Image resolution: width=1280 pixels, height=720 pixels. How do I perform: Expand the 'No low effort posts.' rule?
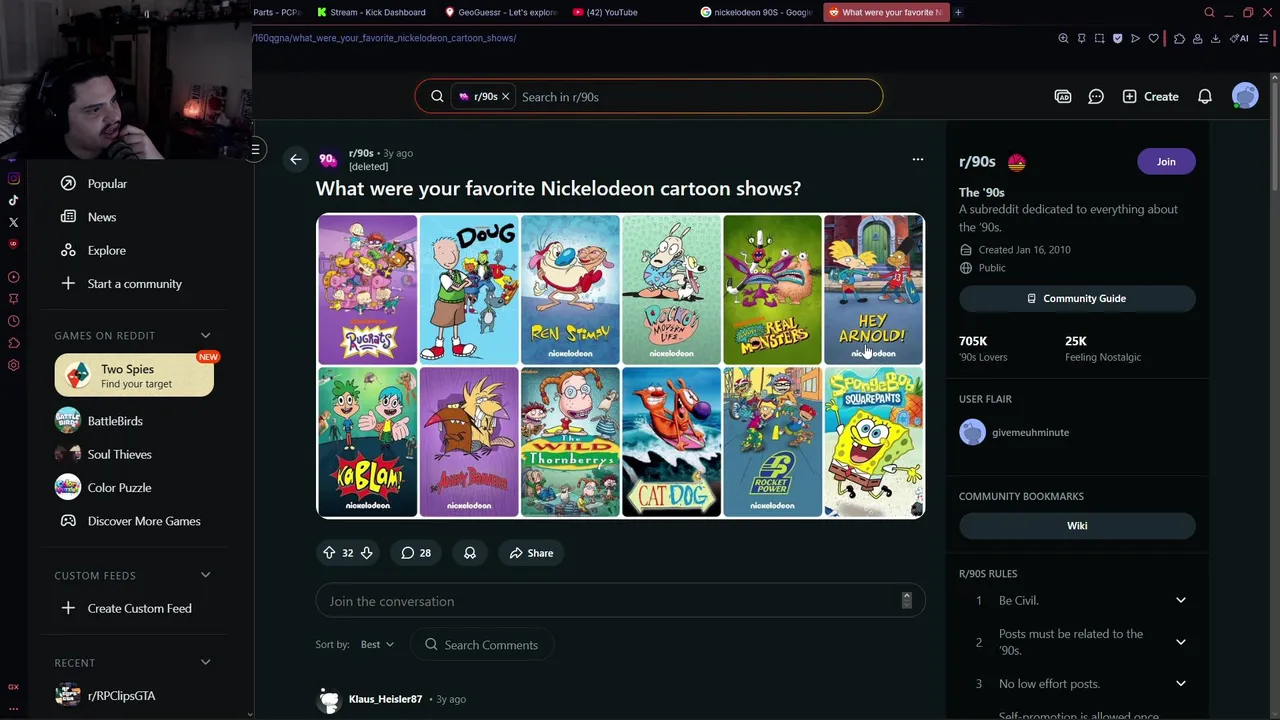[x=1180, y=684]
